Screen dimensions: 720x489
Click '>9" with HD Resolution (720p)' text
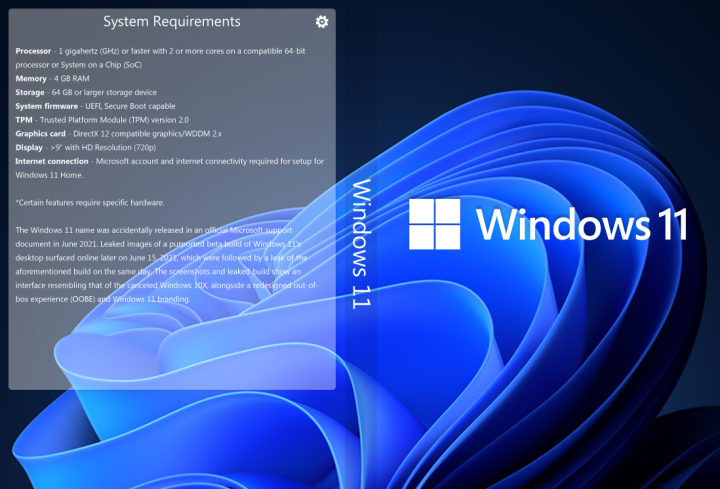103,147
